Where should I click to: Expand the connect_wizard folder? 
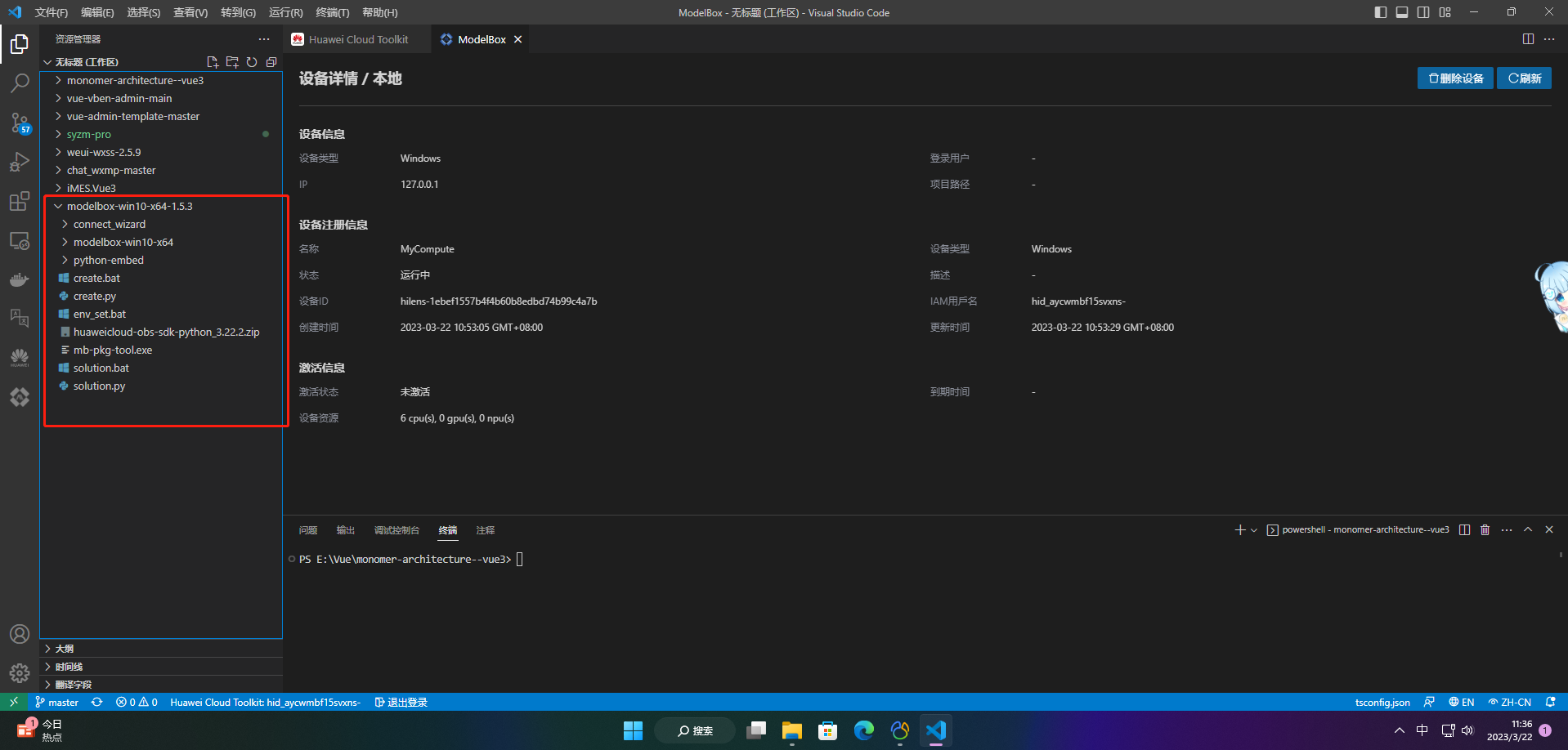click(x=109, y=225)
